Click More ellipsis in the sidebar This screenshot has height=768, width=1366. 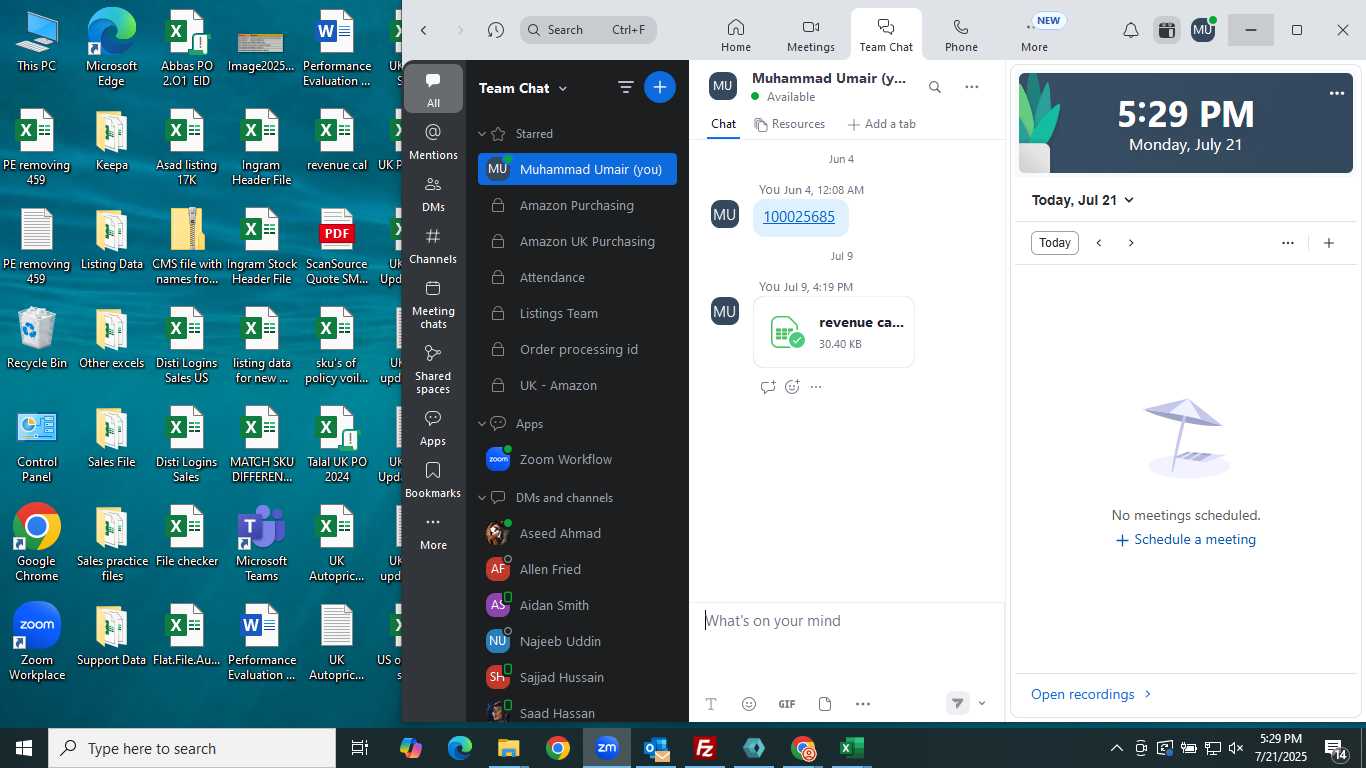click(x=433, y=531)
